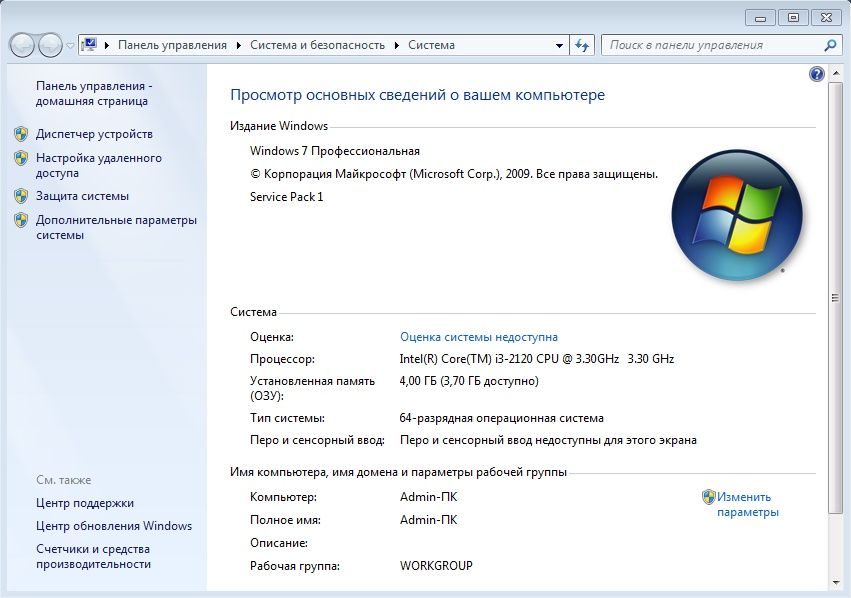
Task: Open recent pages dropdown beside forward arrow
Action: click(70, 46)
